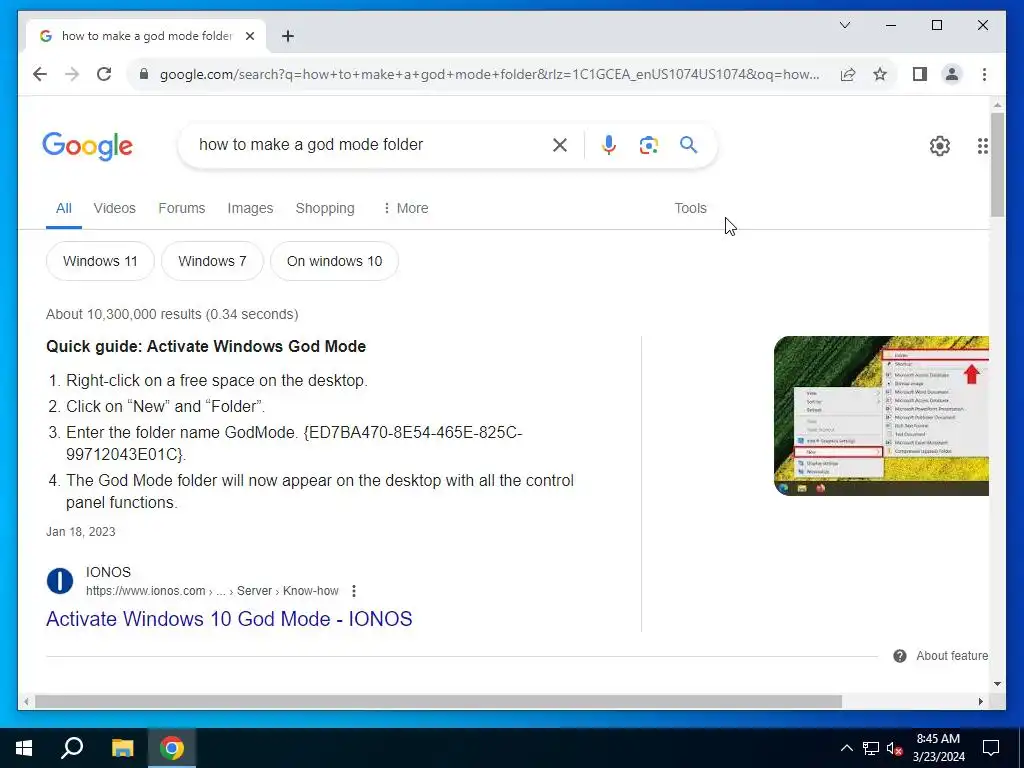The height and width of the screenshot is (768, 1024).
Task: Open tab search dropdown arrow
Action: (x=844, y=25)
